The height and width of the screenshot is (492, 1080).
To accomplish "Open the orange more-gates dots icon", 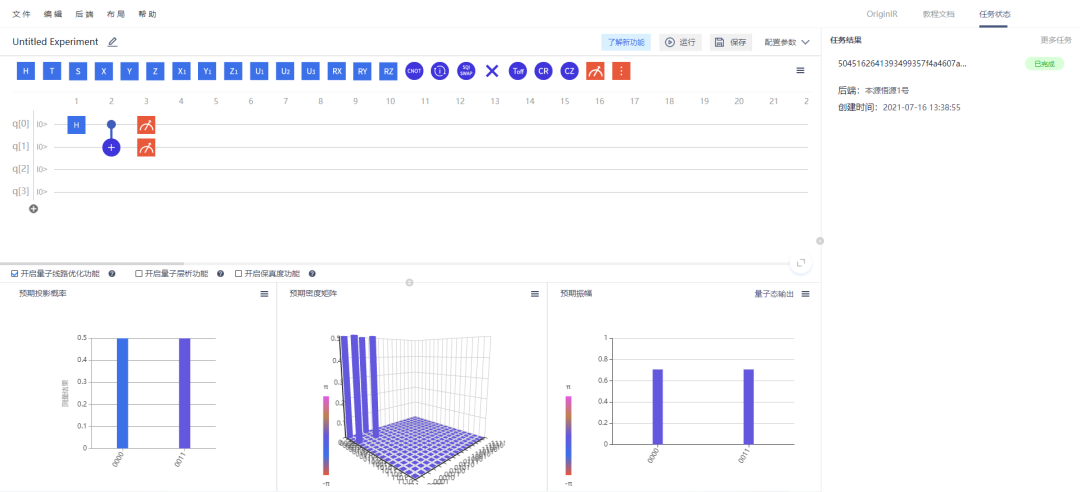I will [621, 71].
